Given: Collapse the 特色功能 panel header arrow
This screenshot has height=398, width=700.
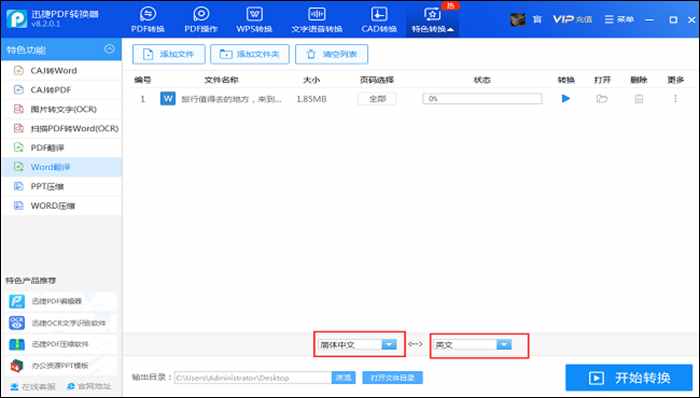Looking at the screenshot, I should pos(109,49).
